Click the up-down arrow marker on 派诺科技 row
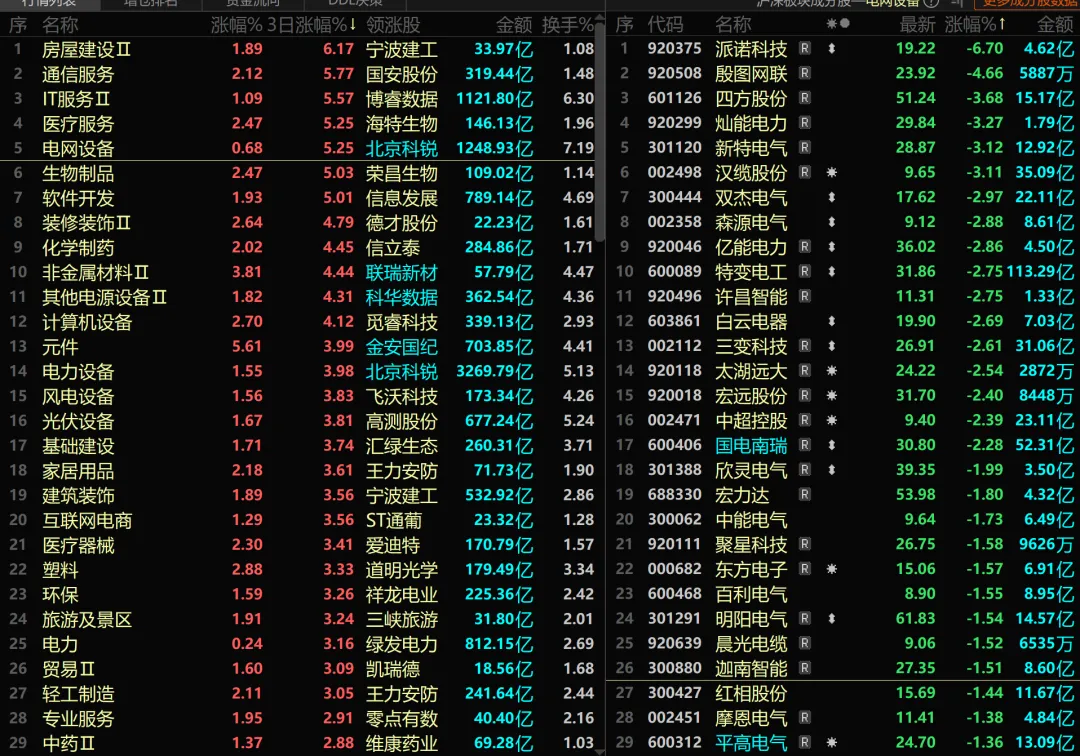This screenshot has height=756, width=1080. click(x=831, y=48)
